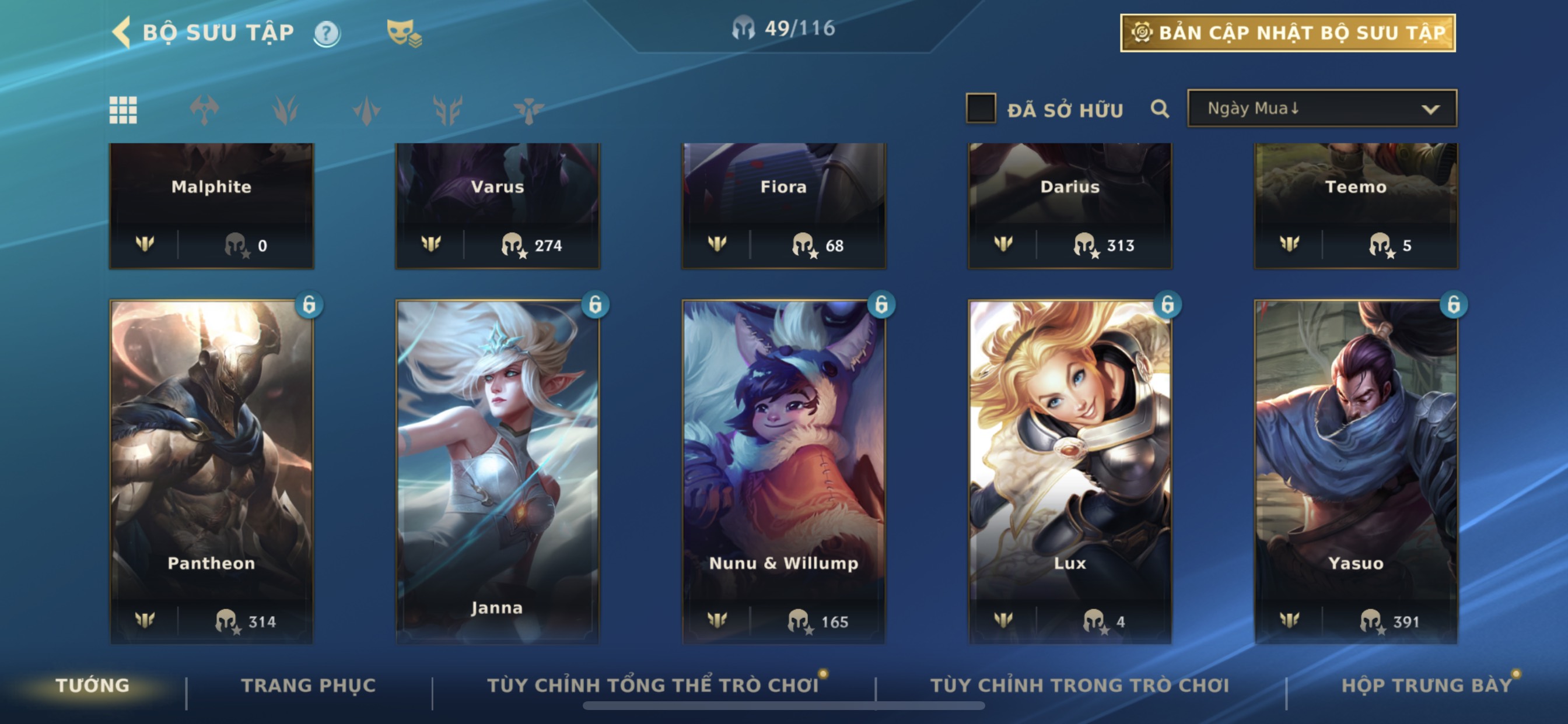Click the dropdown chevron arrow for sorting
This screenshot has width=1568, height=724.
pos(1430,110)
